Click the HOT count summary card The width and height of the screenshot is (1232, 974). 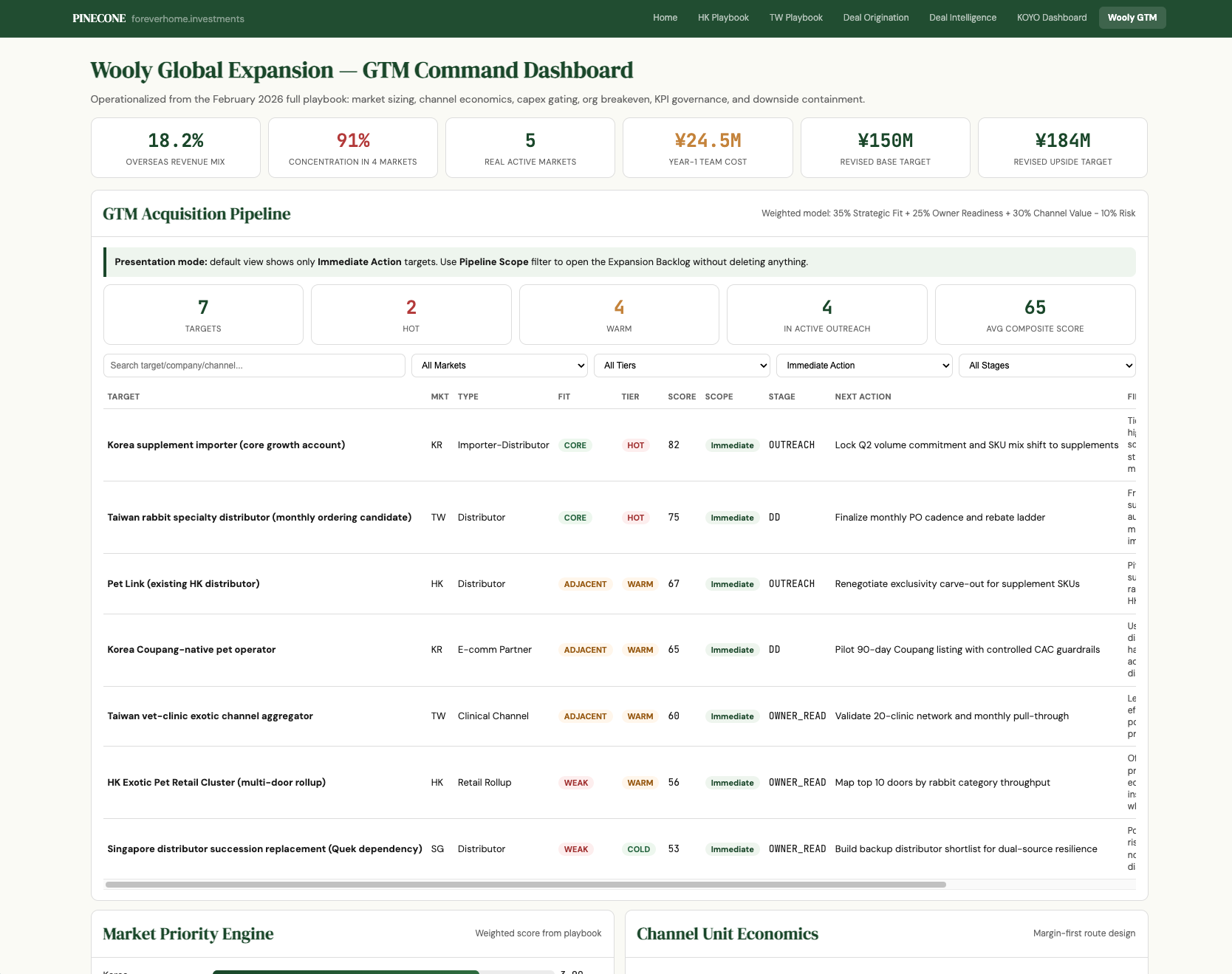[411, 315]
